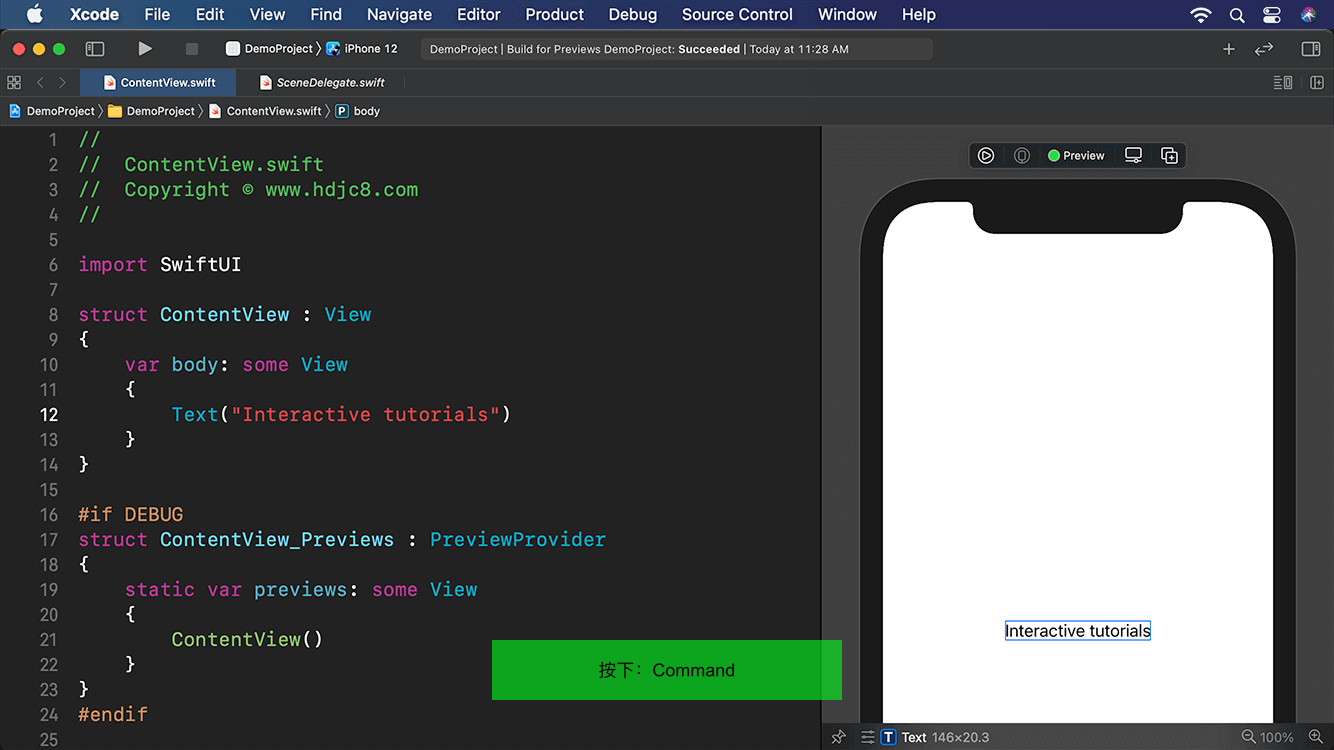Zoom out the preview canvas
The width and height of the screenshot is (1334, 750).
(x=1248, y=737)
